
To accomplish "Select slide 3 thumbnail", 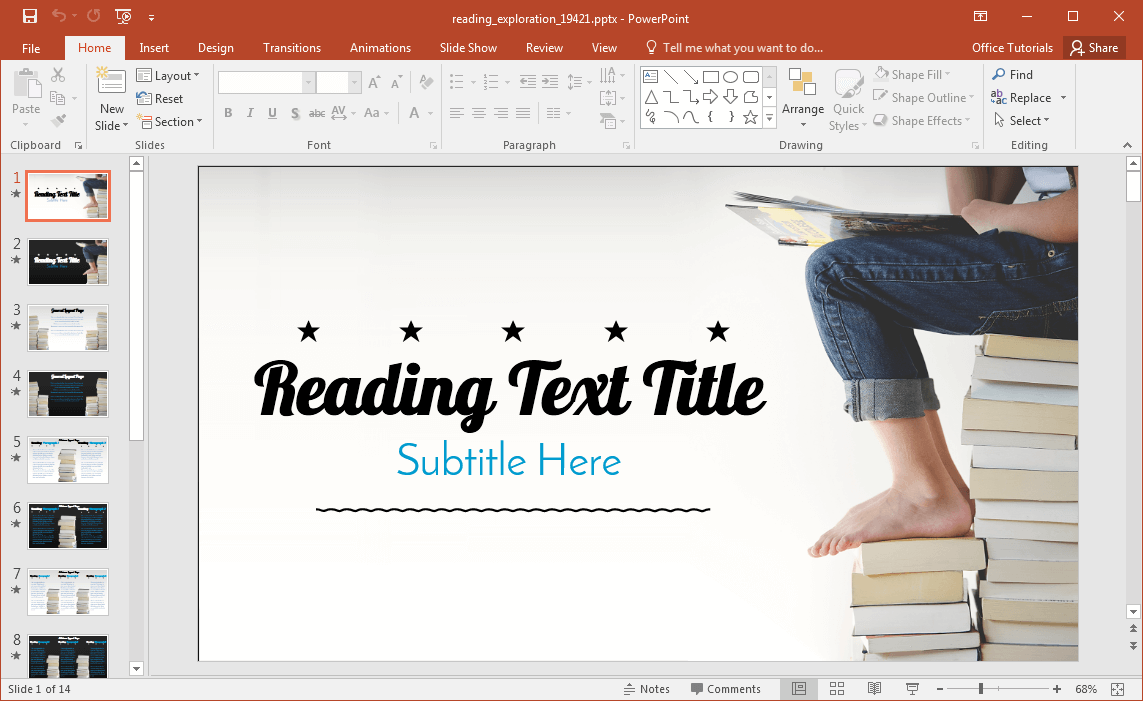I will coord(68,328).
